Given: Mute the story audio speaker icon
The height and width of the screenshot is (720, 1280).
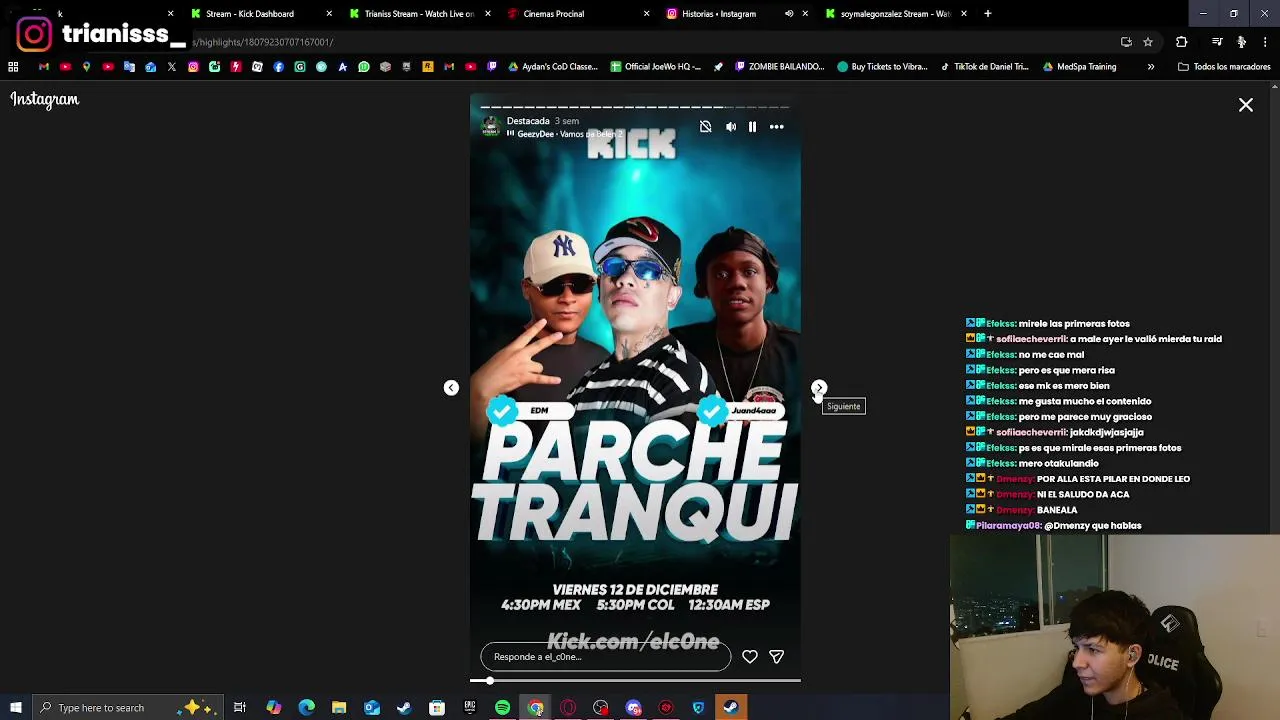Looking at the screenshot, I should (731, 127).
